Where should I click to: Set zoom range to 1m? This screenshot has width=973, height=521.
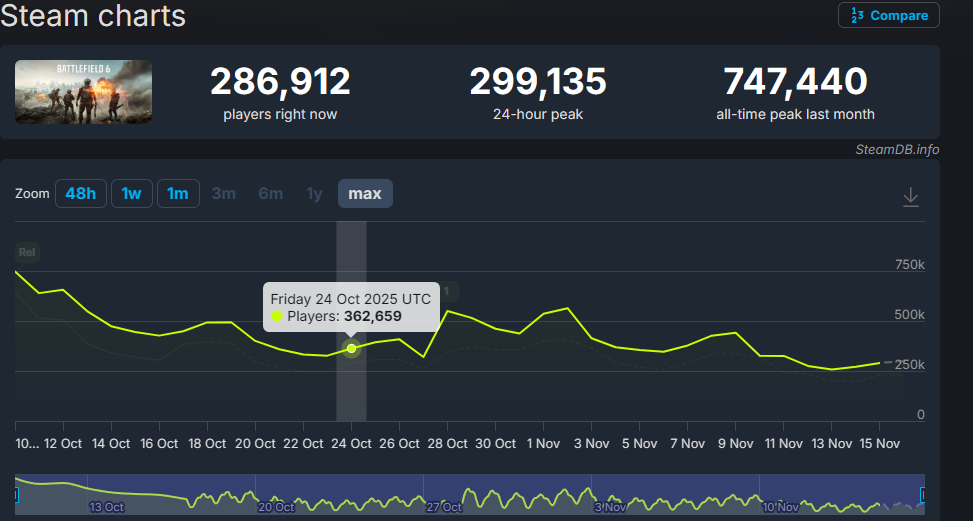click(178, 193)
